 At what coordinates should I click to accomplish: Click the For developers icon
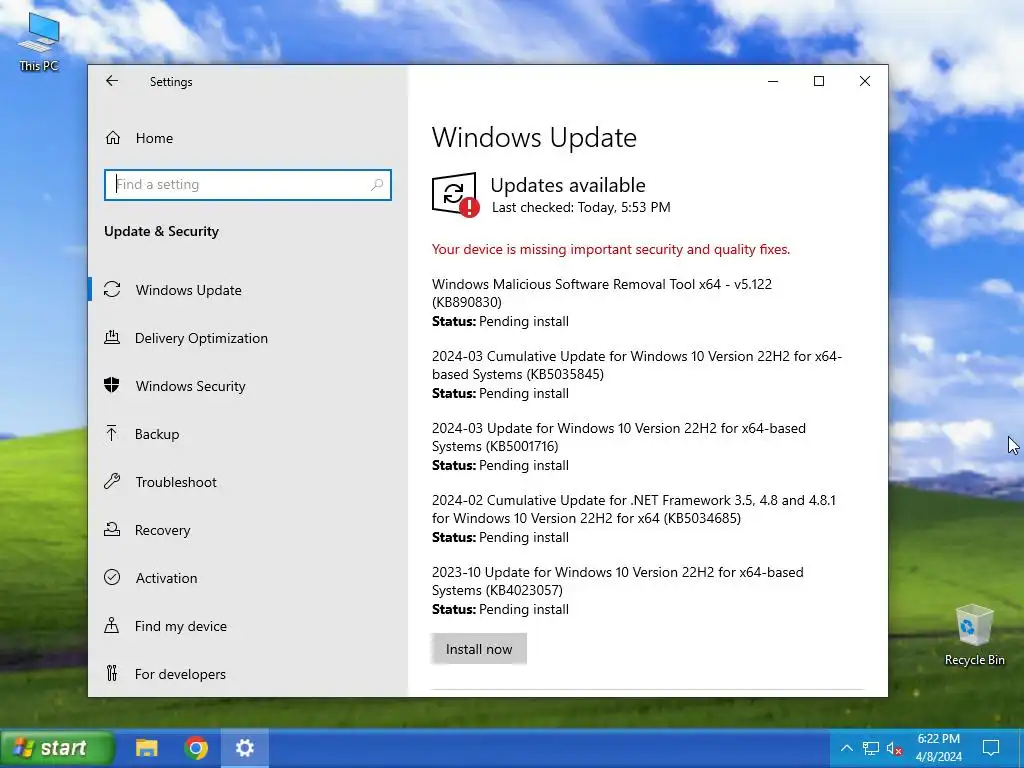(x=112, y=673)
